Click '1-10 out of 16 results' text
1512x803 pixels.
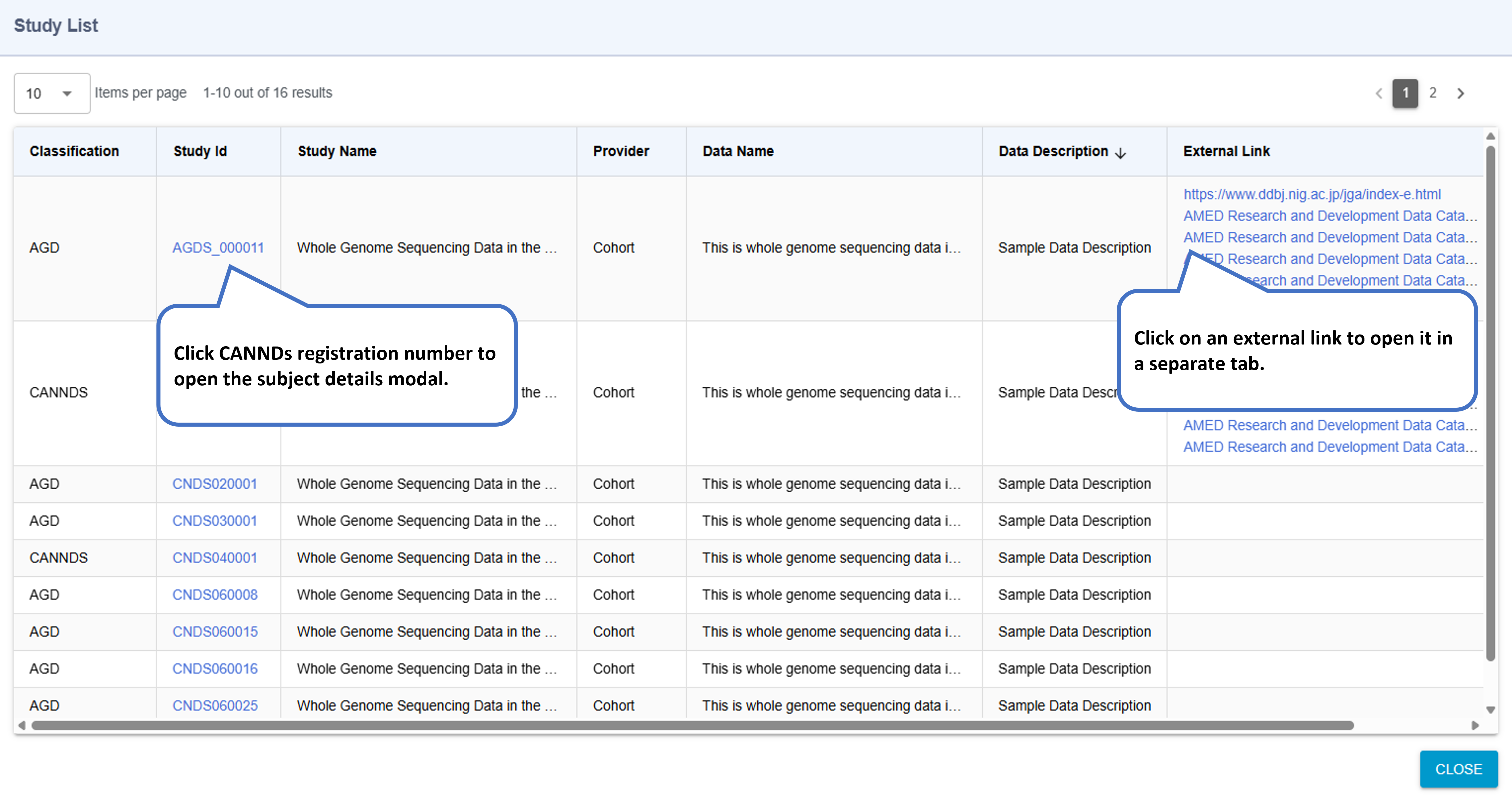point(268,93)
